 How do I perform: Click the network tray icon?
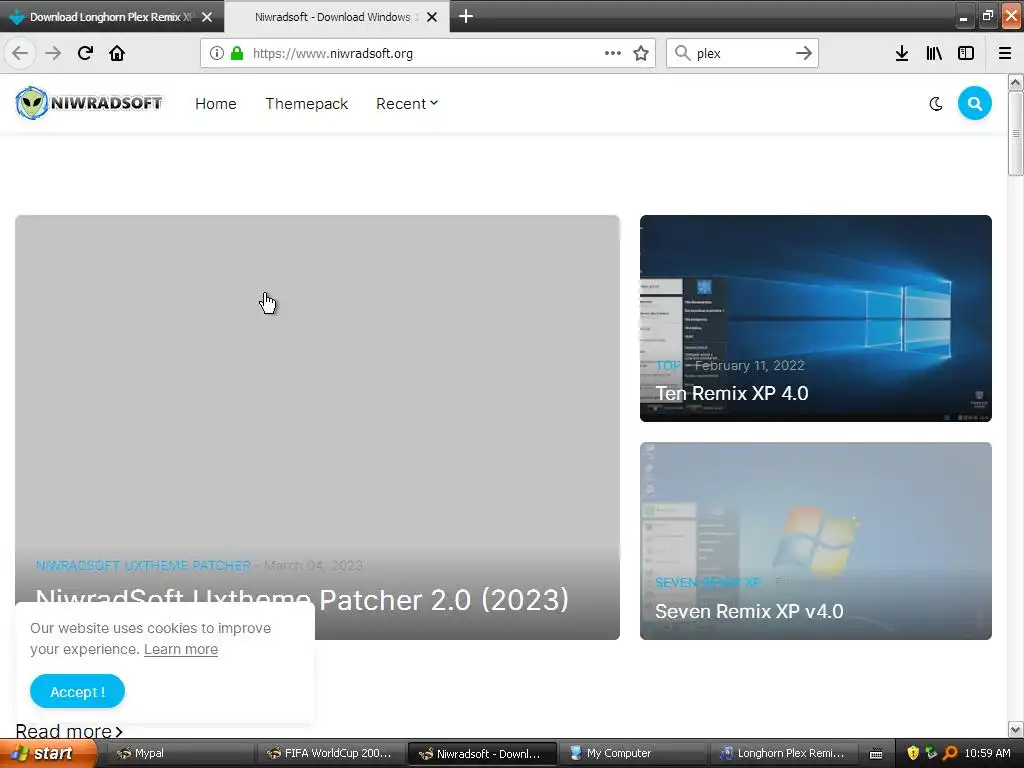click(931, 753)
